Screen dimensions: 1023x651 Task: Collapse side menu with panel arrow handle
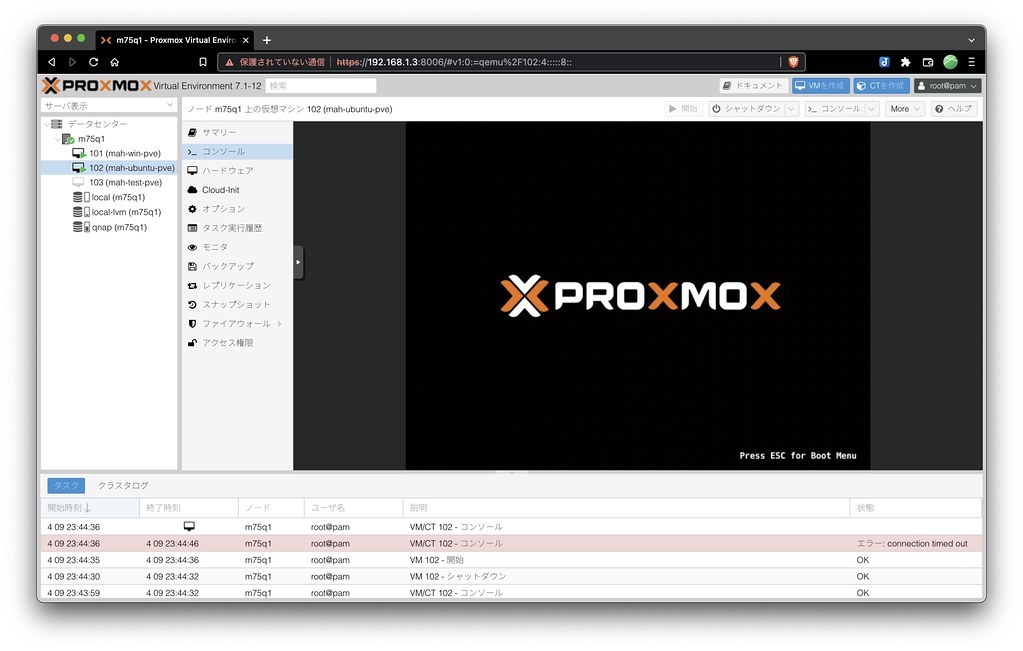[298, 262]
